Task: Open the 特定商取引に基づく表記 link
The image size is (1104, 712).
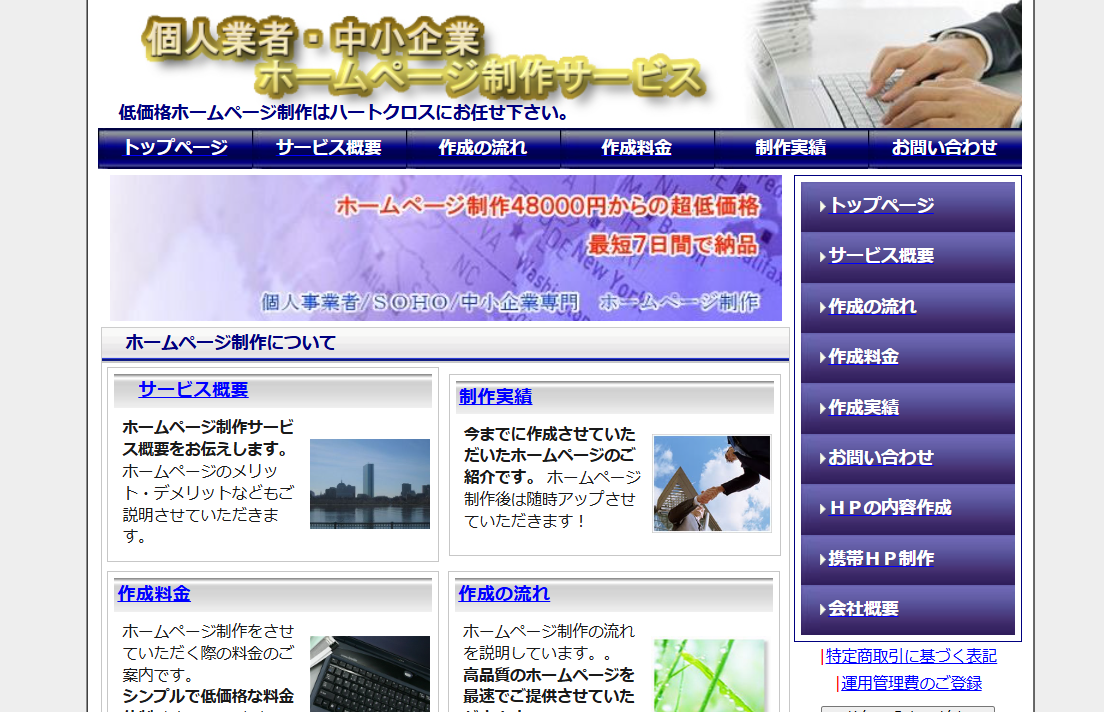Action: tap(911, 656)
